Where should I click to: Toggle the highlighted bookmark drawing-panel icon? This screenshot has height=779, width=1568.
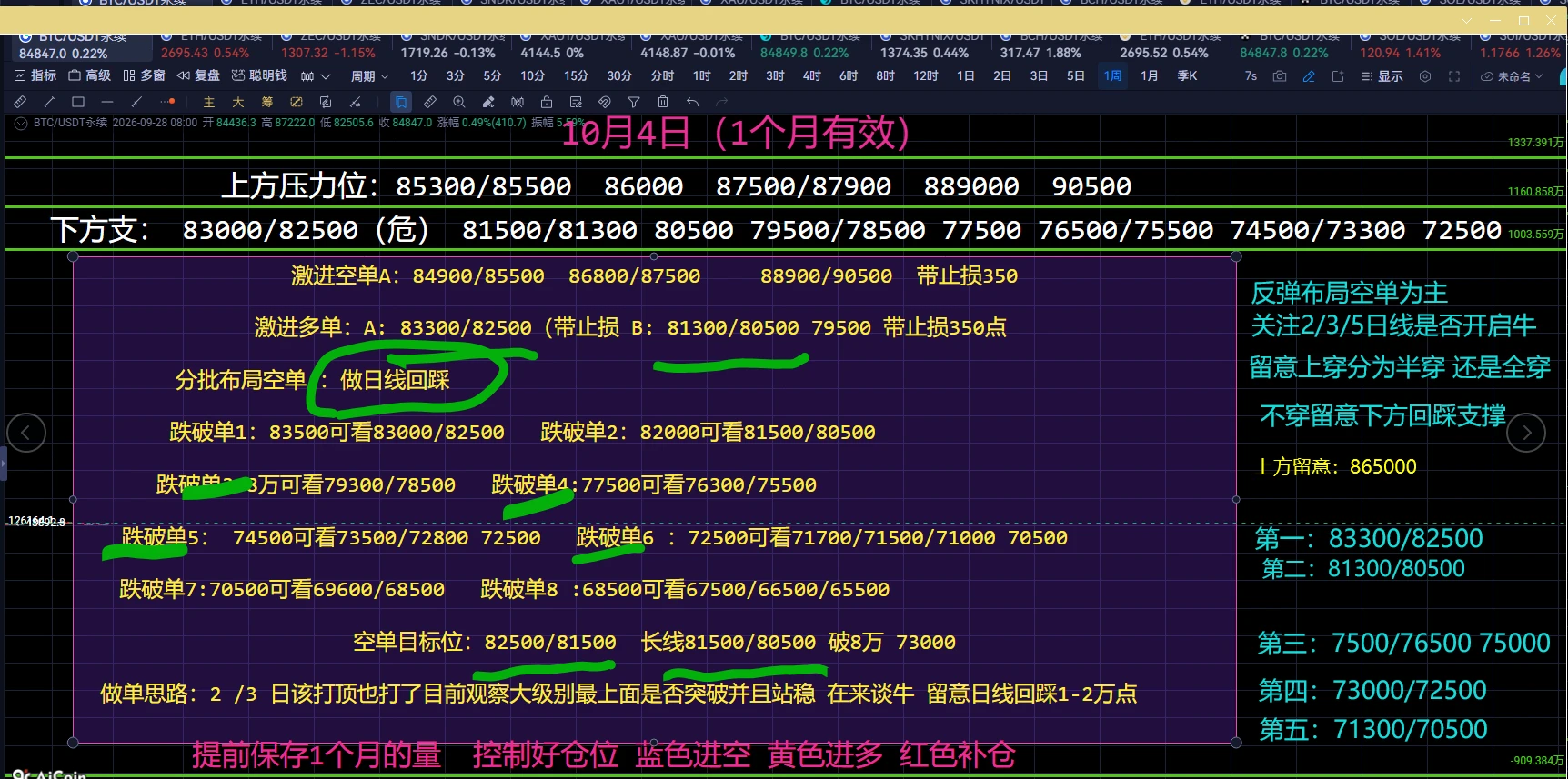pyautogui.click(x=401, y=102)
